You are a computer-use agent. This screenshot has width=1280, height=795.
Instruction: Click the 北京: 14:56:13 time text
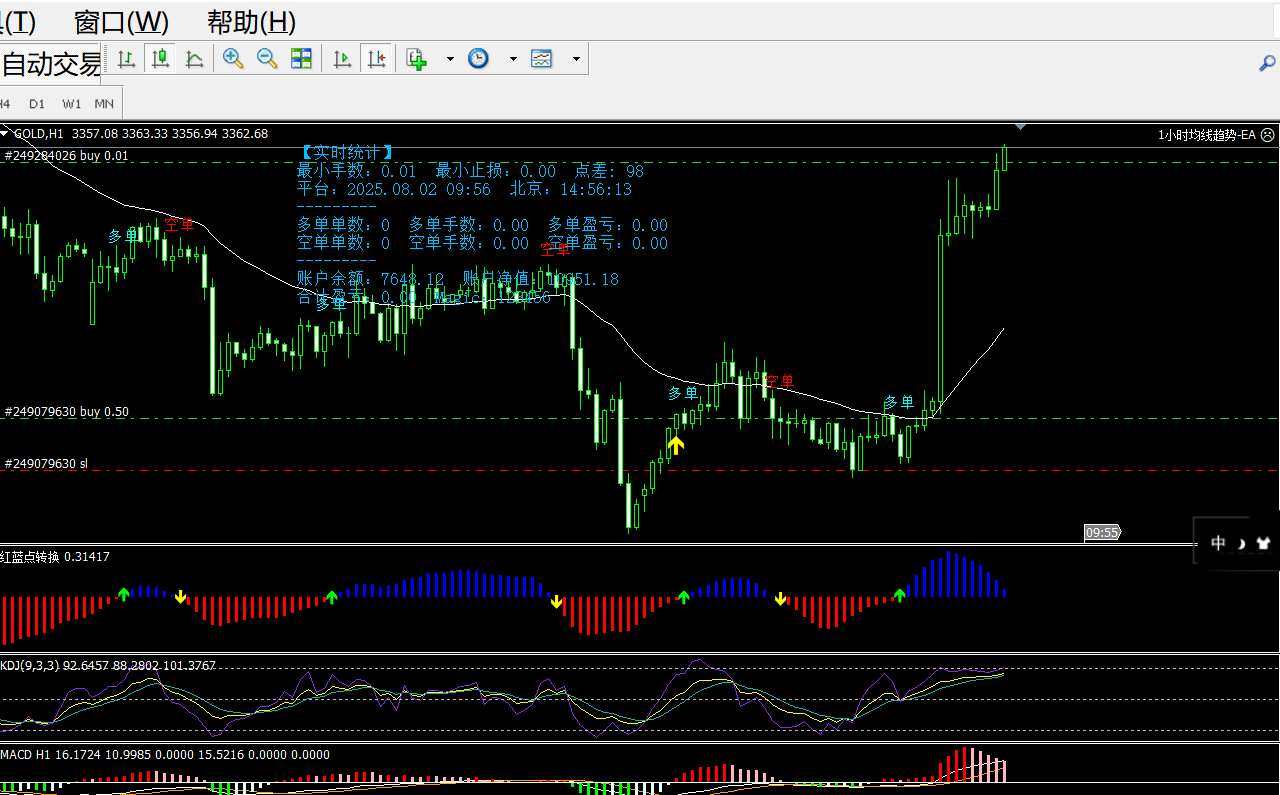571,189
